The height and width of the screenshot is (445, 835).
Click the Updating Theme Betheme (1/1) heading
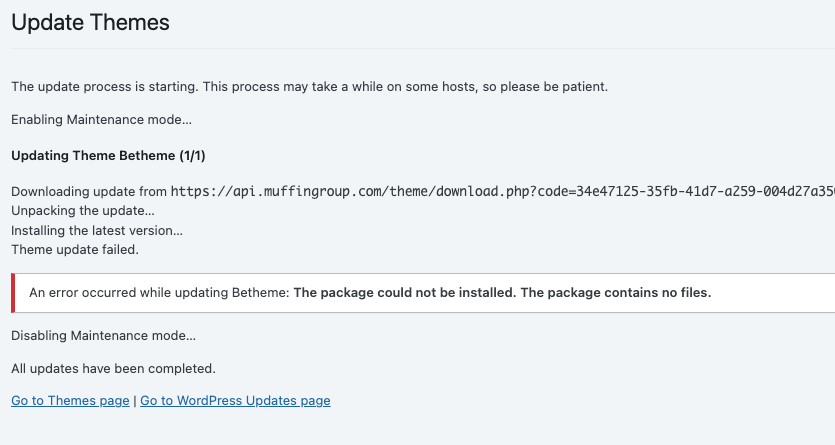[x=108, y=156]
